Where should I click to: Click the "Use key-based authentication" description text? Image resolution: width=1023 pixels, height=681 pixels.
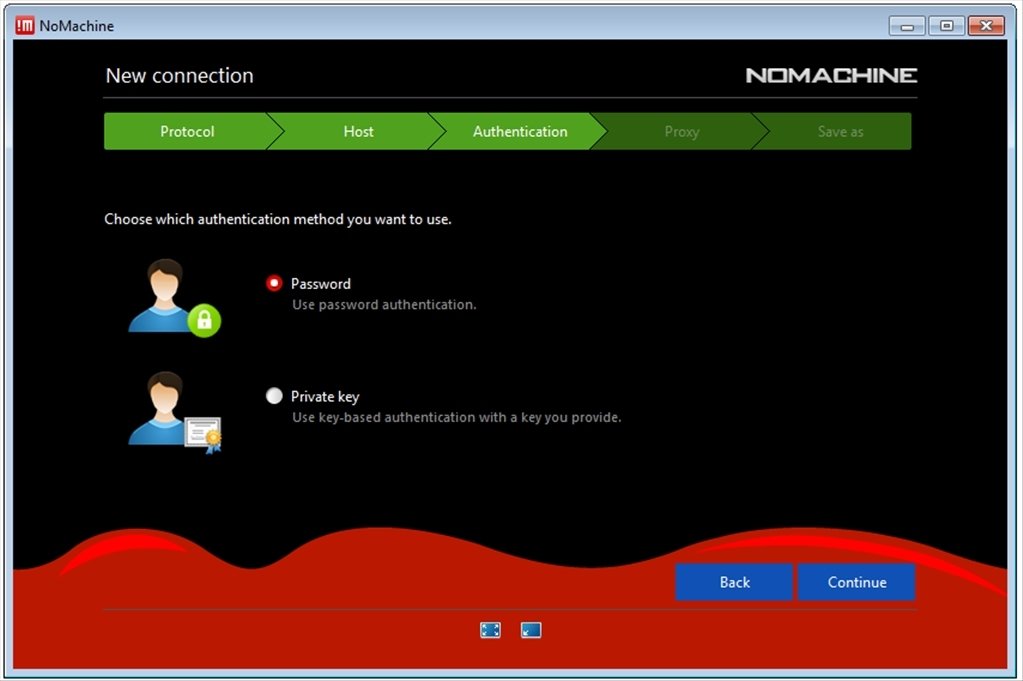457,417
